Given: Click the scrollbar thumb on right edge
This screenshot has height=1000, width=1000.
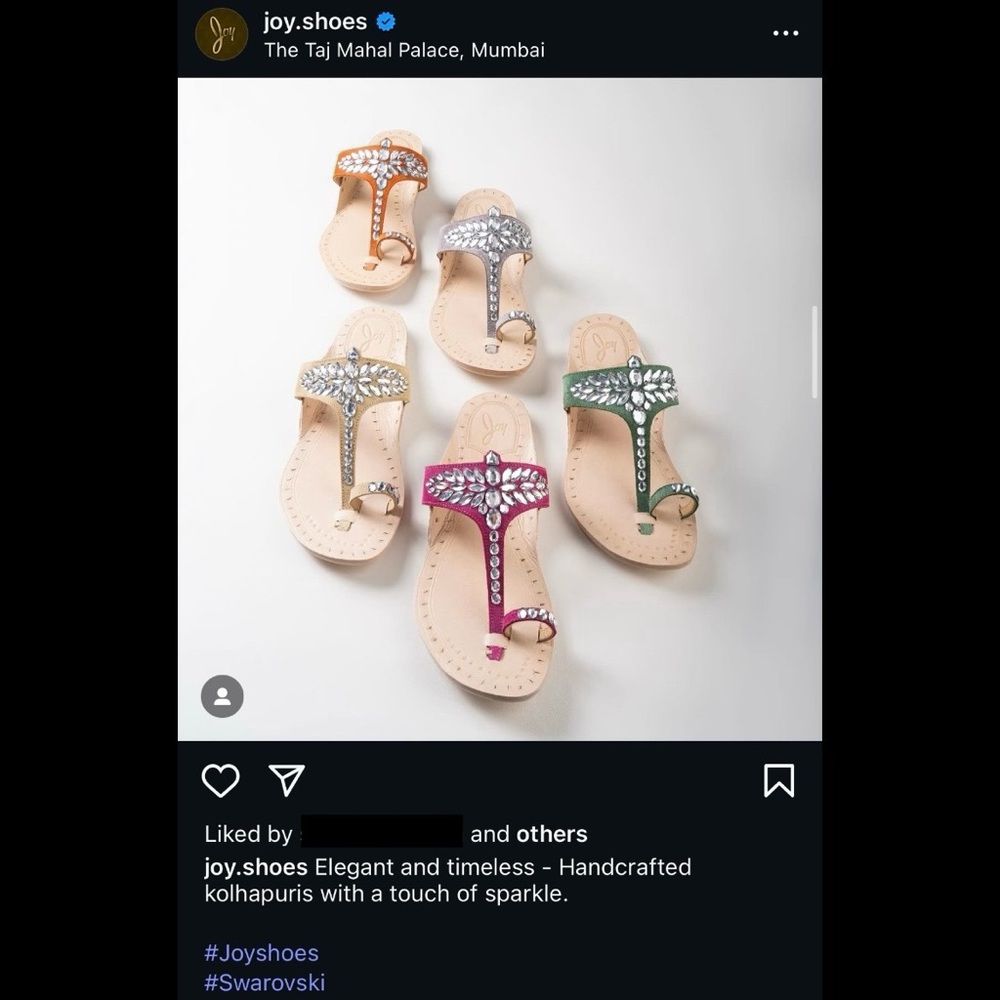Looking at the screenshot, I should tap(814, 352).
